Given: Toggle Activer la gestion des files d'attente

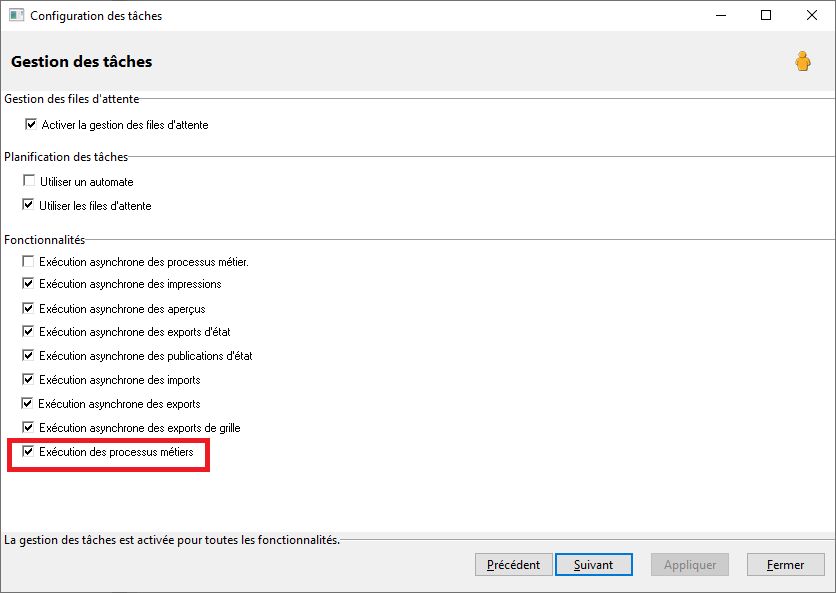Looking at the screenshot, I should [x=31, y=124].
